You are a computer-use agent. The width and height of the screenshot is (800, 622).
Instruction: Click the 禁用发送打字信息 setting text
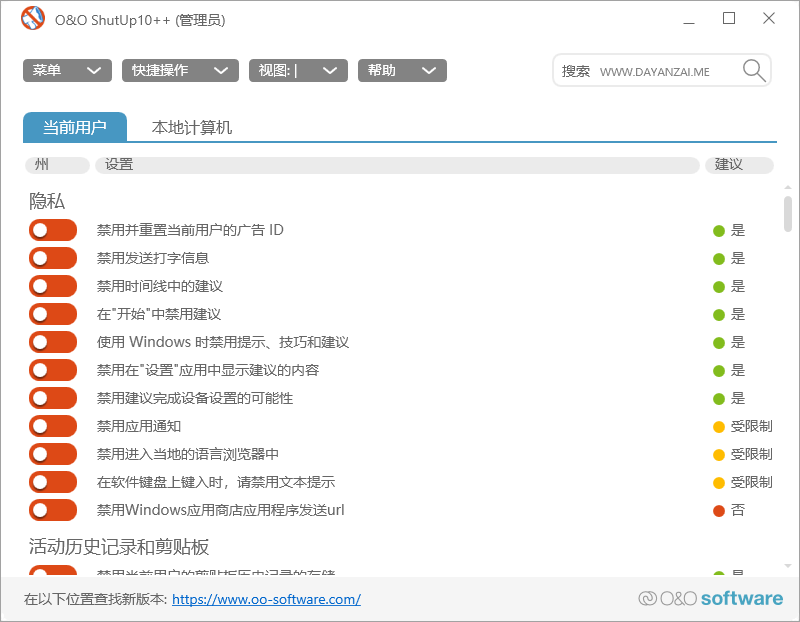[153, 258]
